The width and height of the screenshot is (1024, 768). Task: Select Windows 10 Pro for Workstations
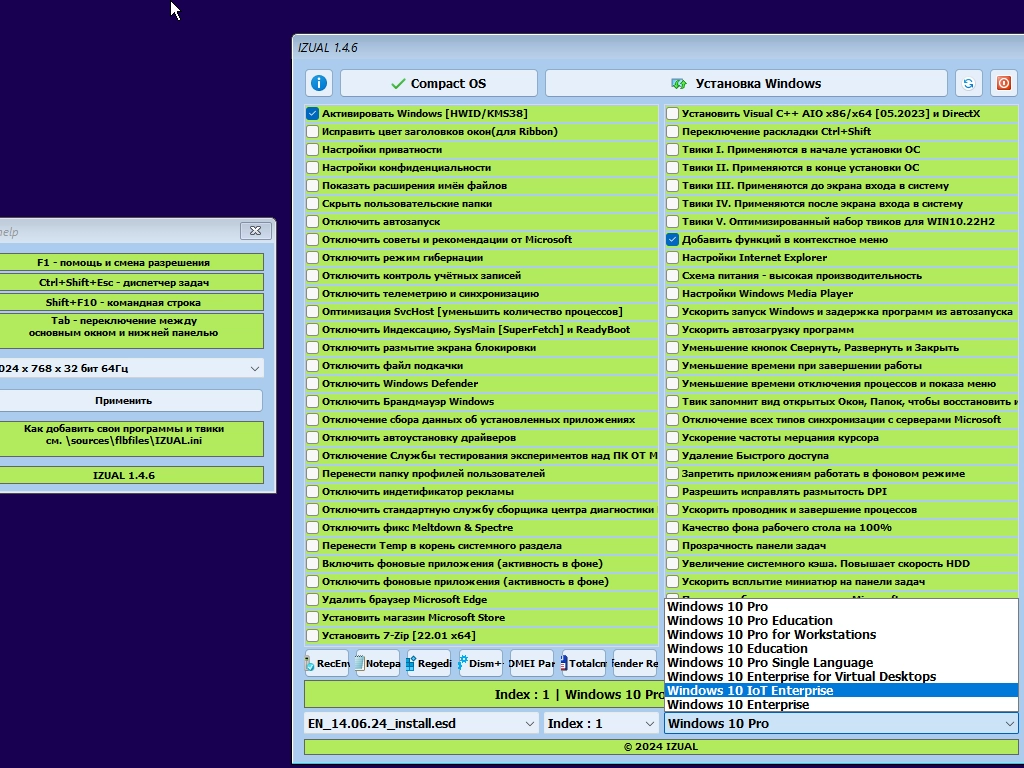(841, 634)
